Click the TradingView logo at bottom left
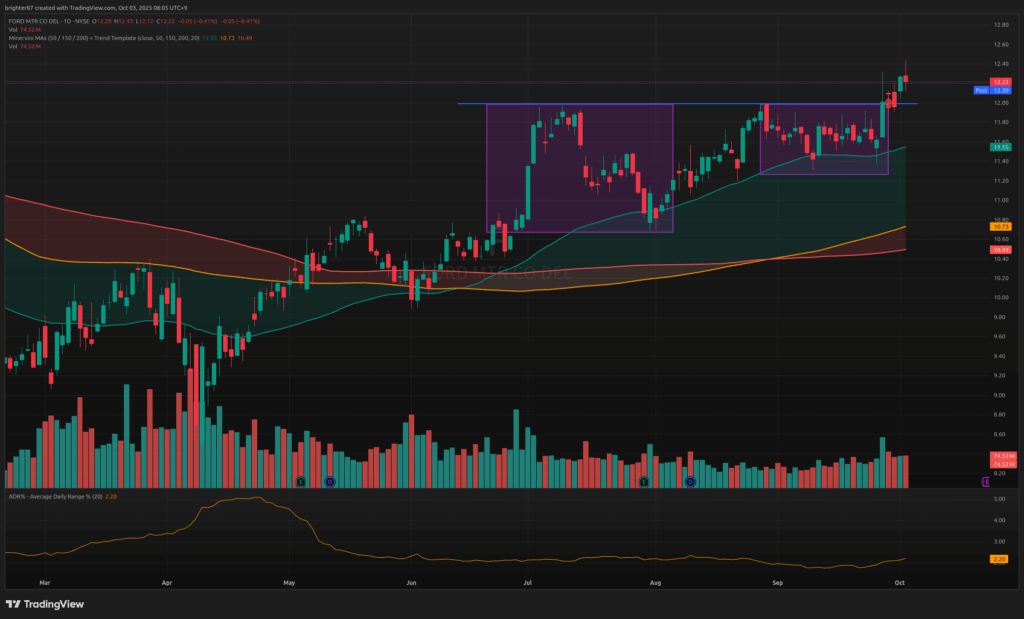Viewport: 1024px width, 619px height. (x=45, y=604)
